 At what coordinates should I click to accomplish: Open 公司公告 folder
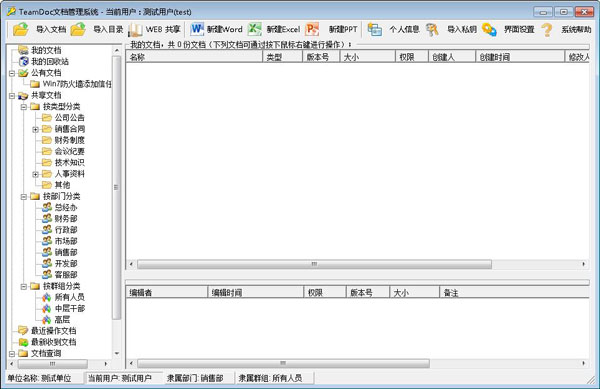69,117
